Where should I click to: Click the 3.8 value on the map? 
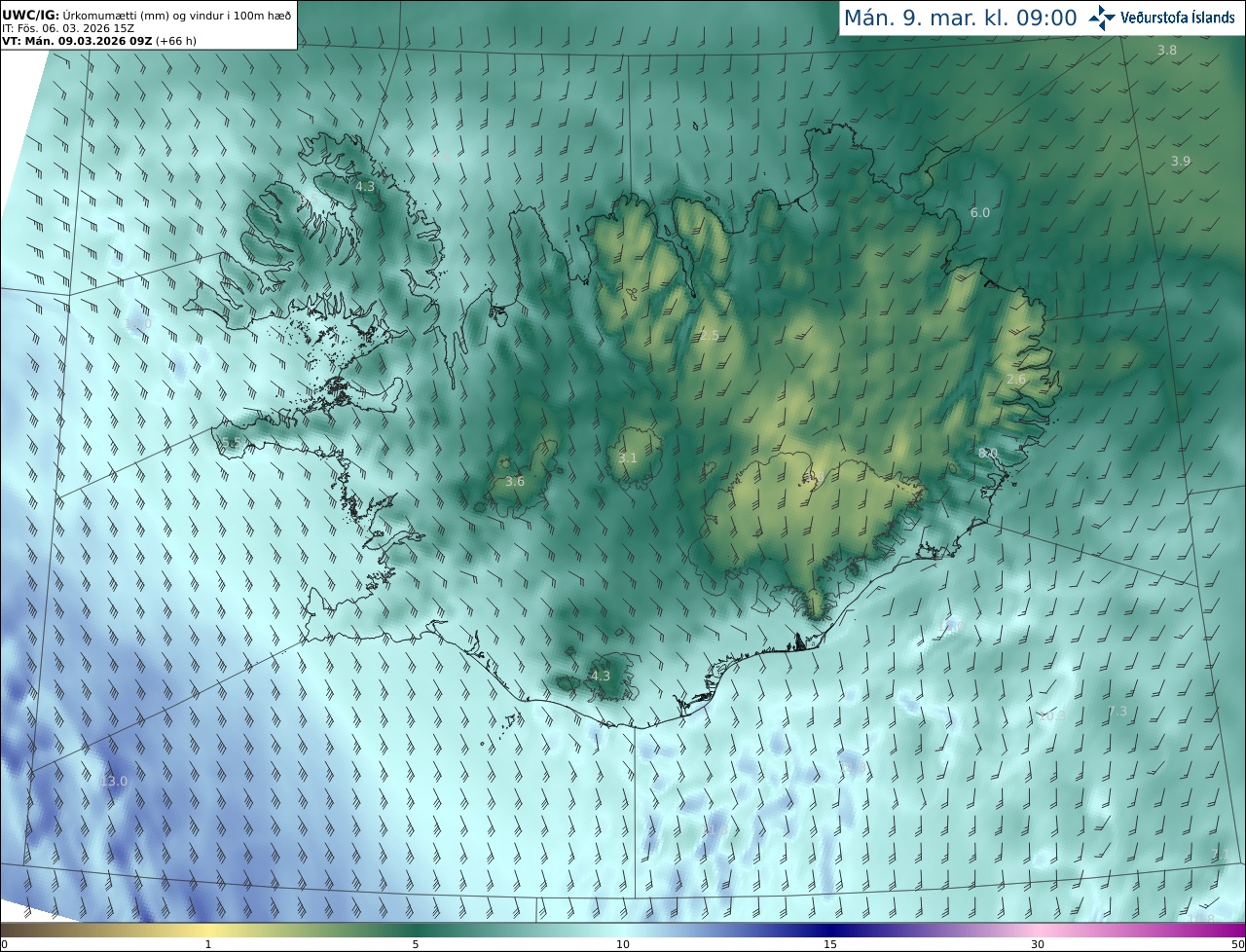point(1166,50)
